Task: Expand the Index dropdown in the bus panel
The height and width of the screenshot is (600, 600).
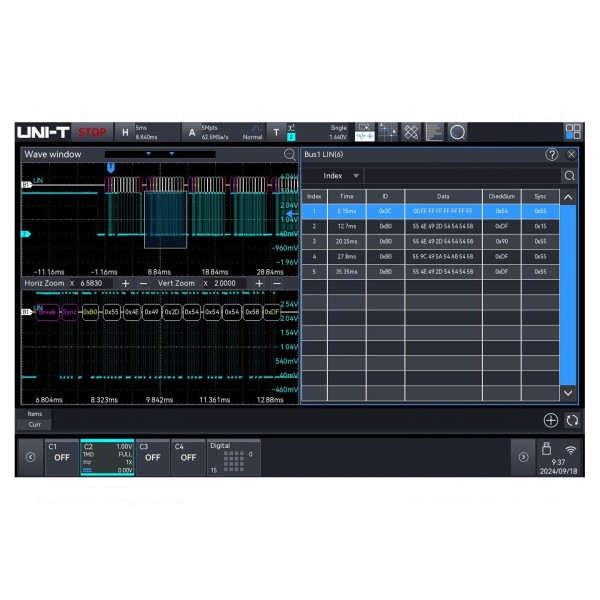Action: click(x=341, y=176)
